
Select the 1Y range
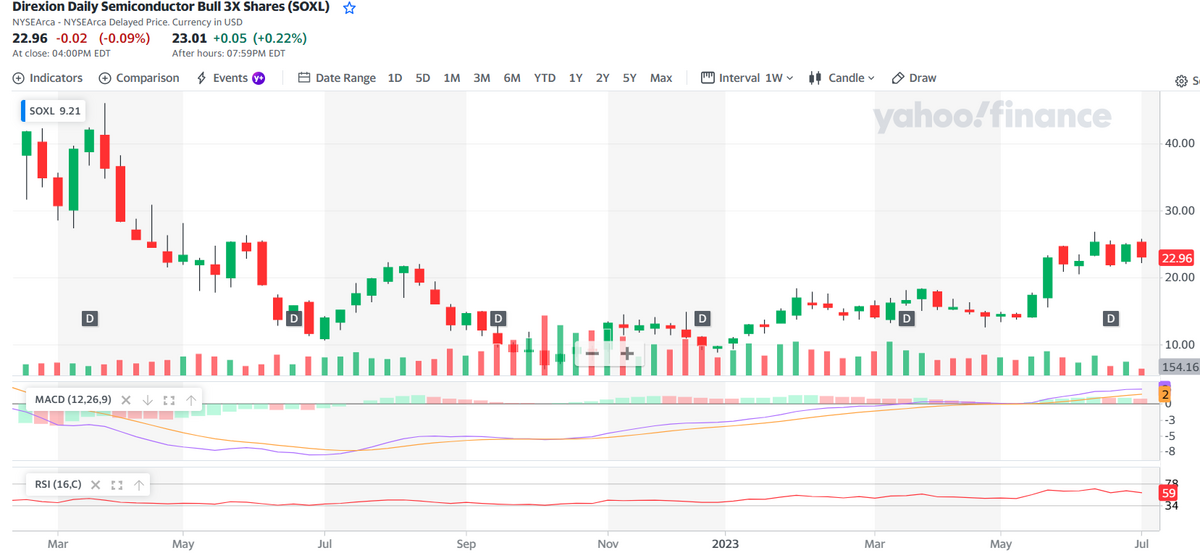pos(576,78)
